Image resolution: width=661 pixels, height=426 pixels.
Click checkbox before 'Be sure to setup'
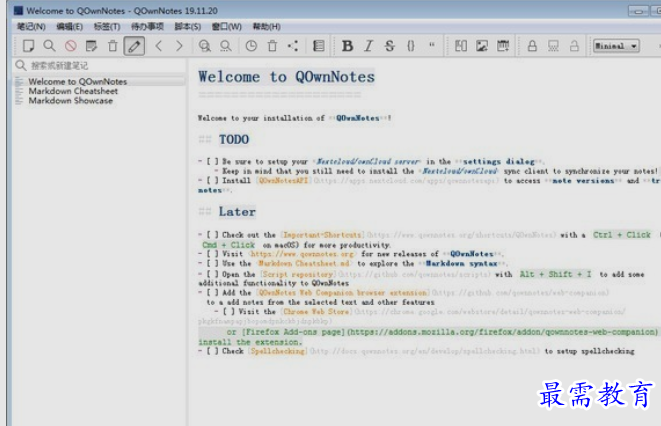212,161
